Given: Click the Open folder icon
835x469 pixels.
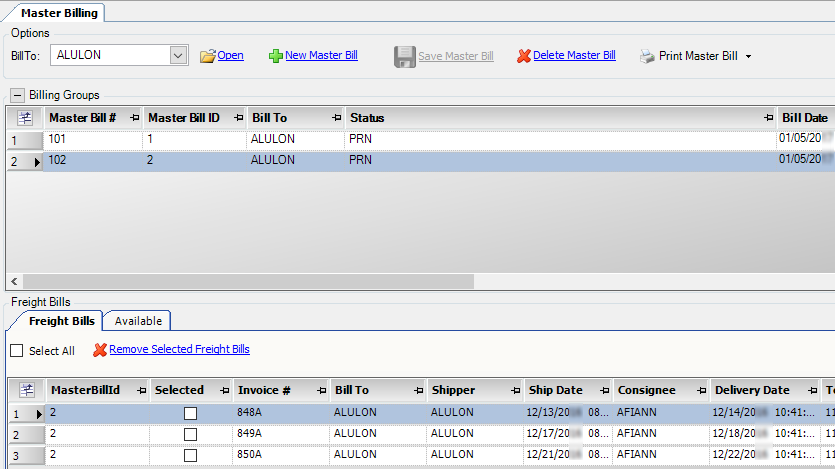Looking at the screenshot, I should coord(208,56).
